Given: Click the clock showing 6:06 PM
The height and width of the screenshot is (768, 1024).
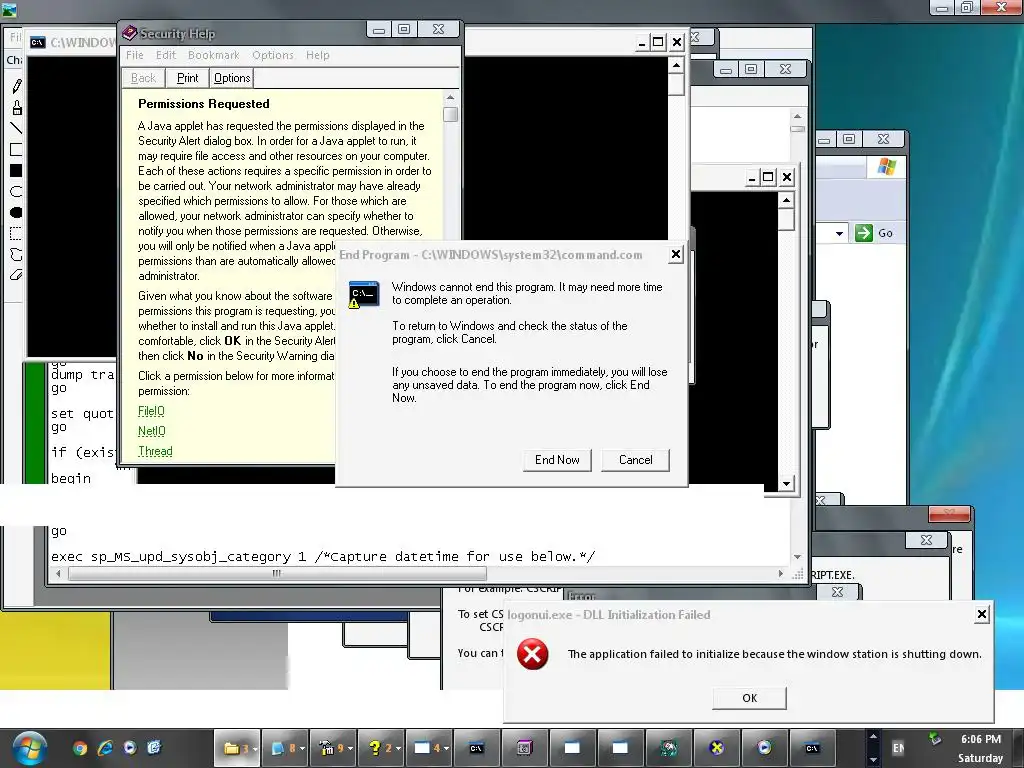Looking at the screenshot, I should (x=980, y=739).
